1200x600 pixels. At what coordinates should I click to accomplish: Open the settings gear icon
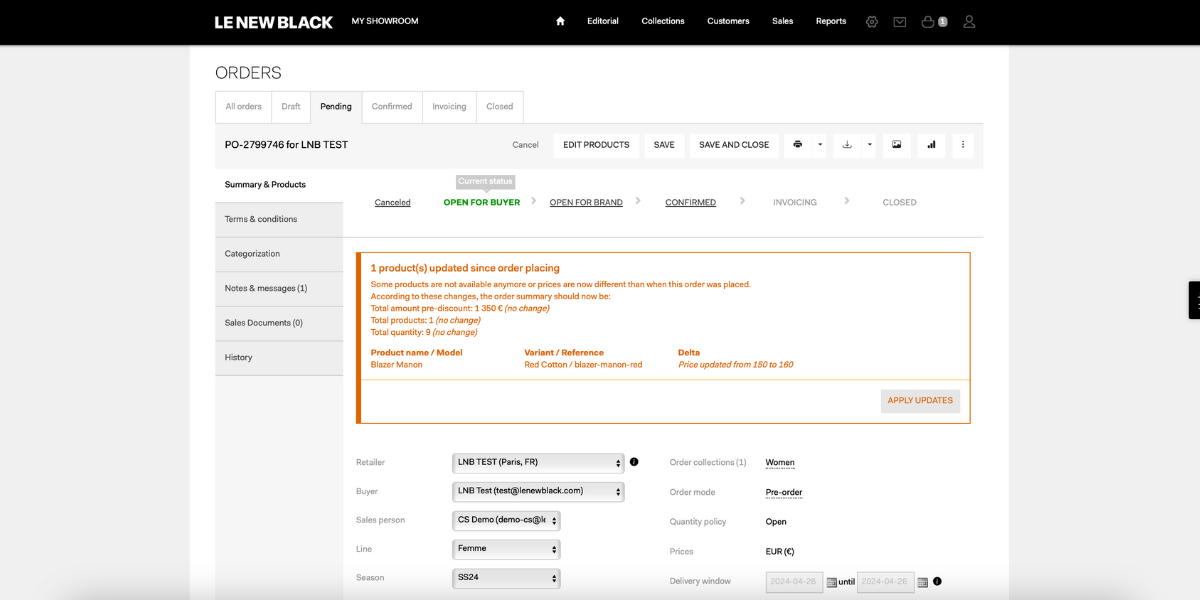872,21
